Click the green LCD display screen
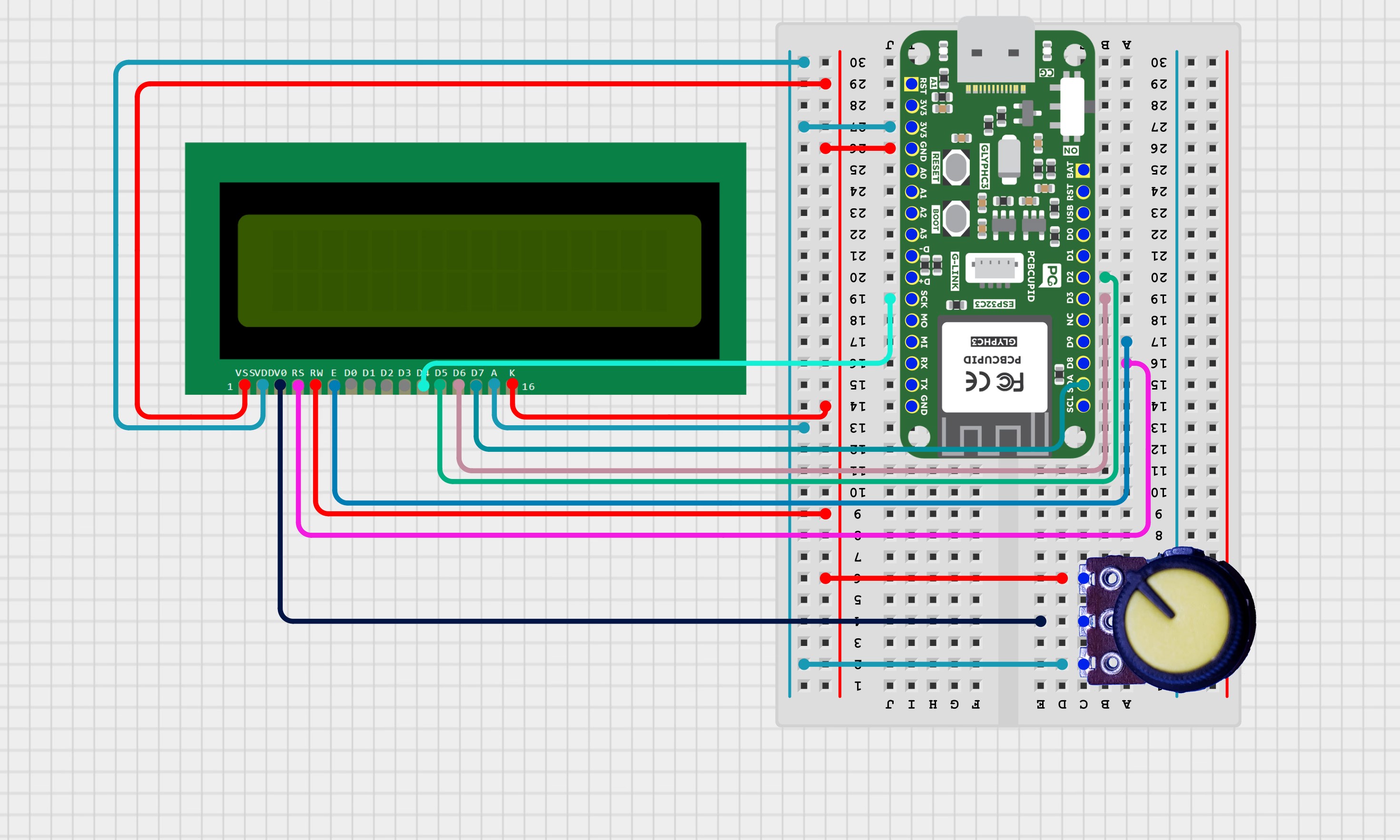The width and height of the screenshot is (1400, 840). (469, 270)
